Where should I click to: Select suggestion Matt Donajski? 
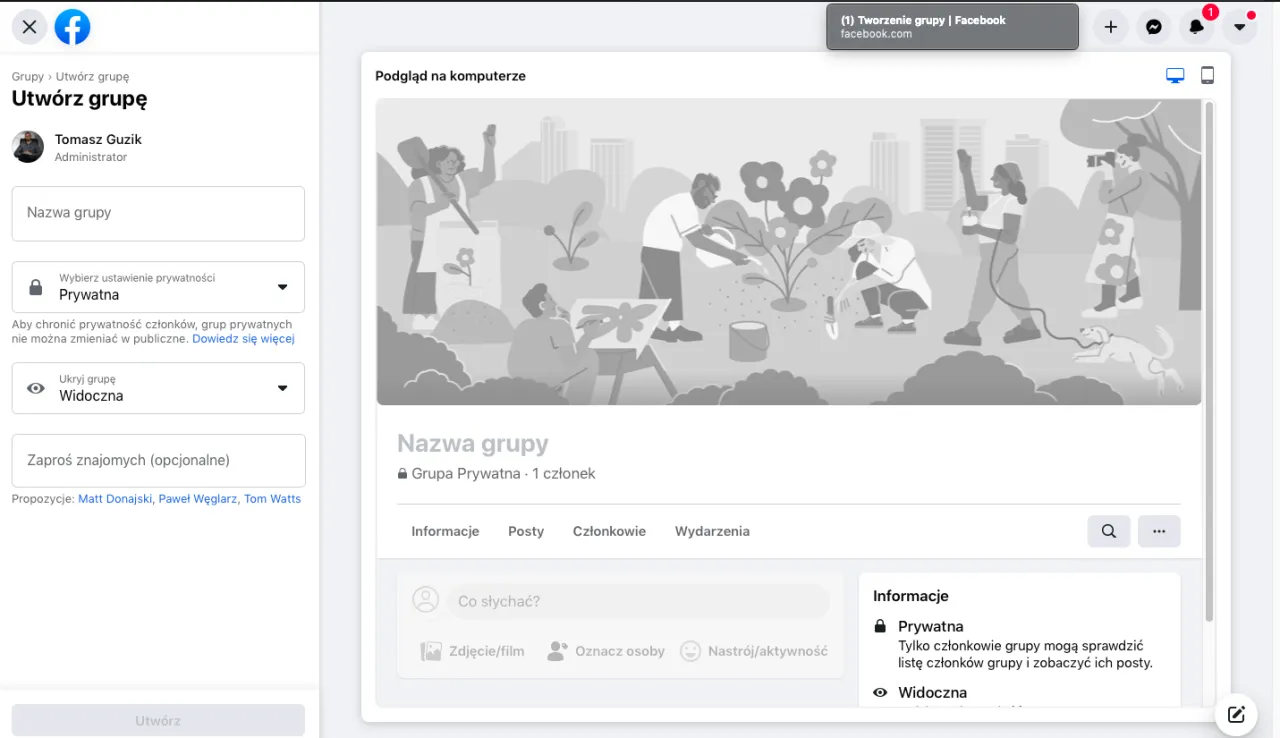point(116,499)
